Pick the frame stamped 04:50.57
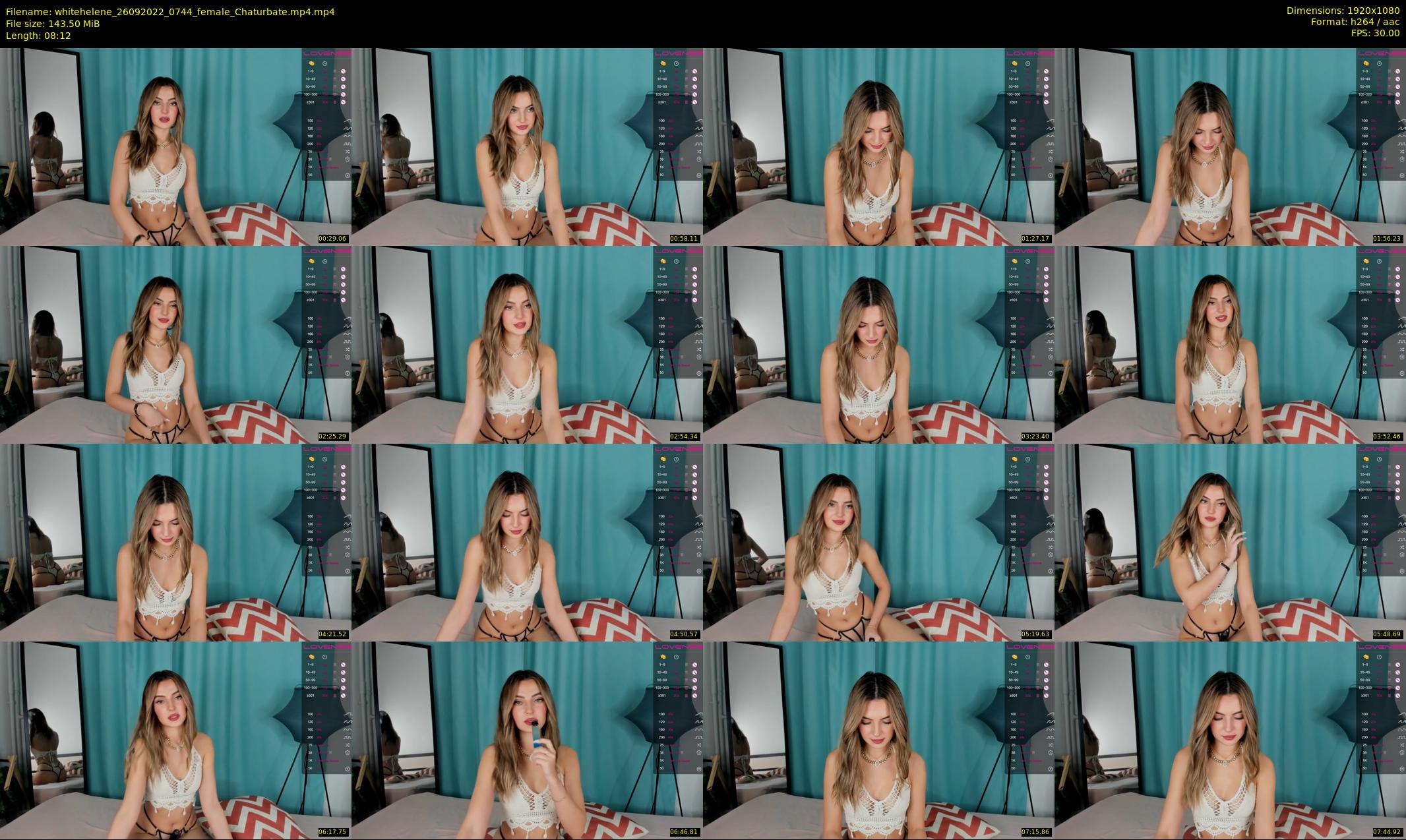This screenshot has height=840, width=1406. pyautogui.click(x=527, y=542)
